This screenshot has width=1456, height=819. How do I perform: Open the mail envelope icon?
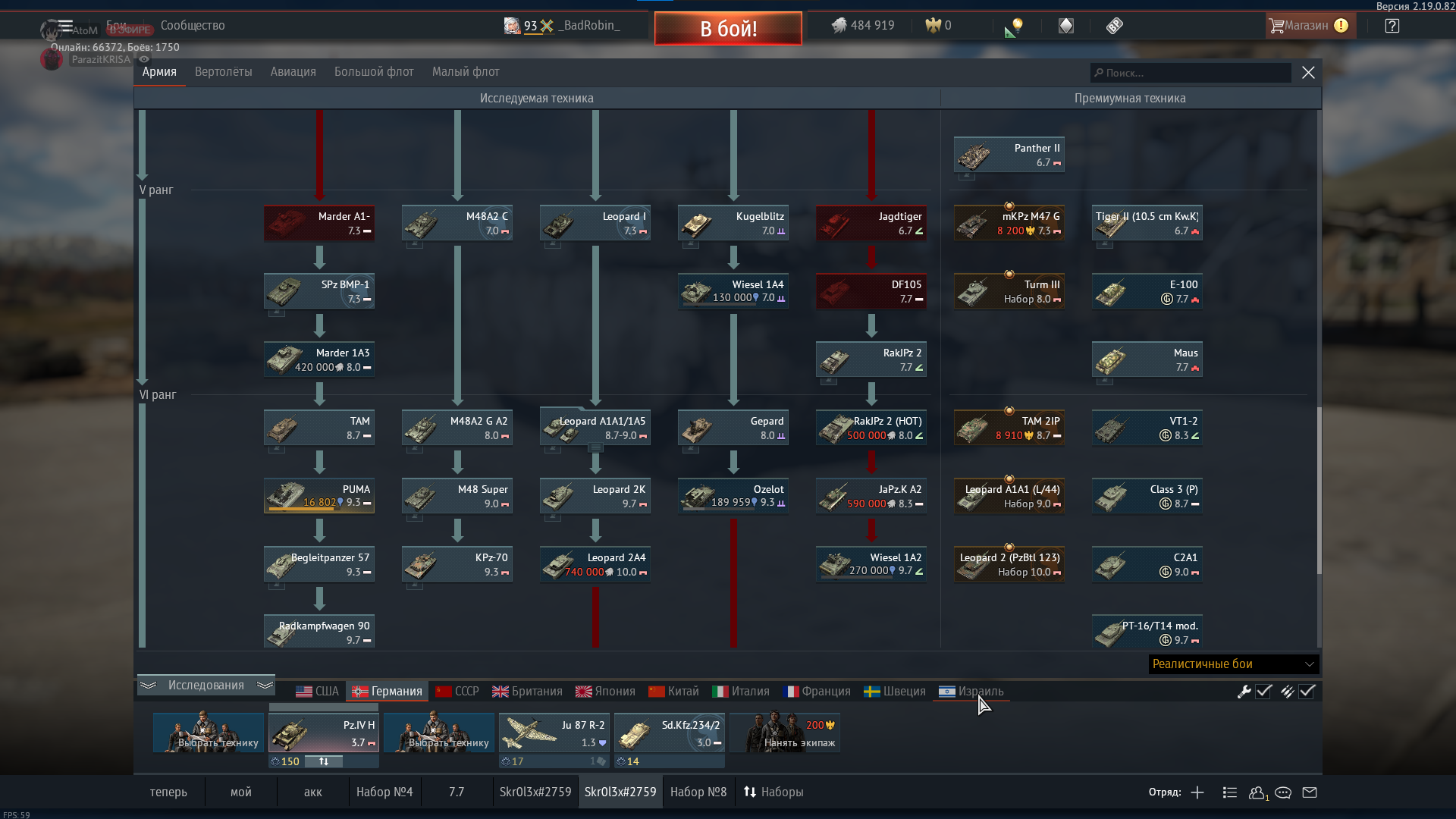tap(1310, 792)
